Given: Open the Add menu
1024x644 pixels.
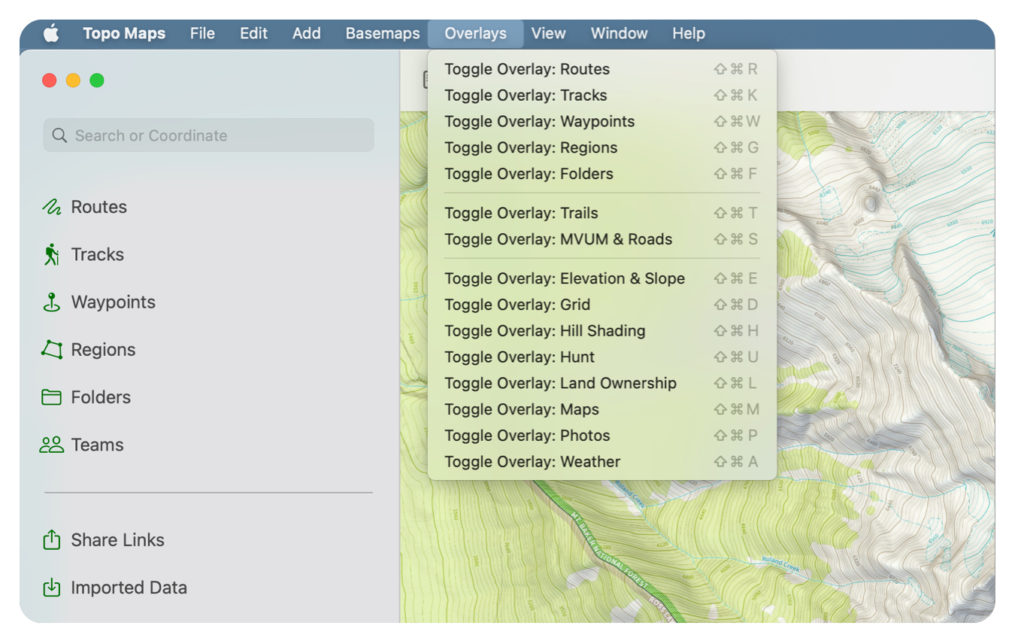Looking at the screenshot, I should (306, 33).
